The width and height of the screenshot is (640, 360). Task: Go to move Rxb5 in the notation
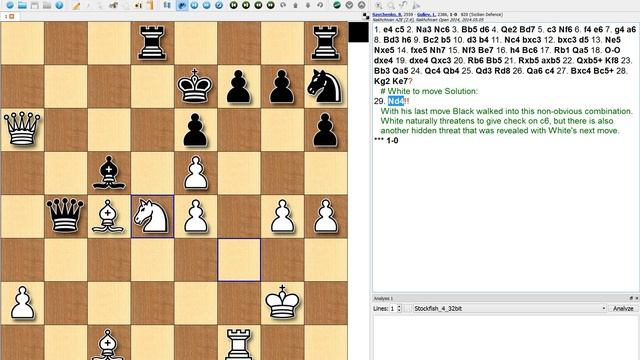pos(530,60)
